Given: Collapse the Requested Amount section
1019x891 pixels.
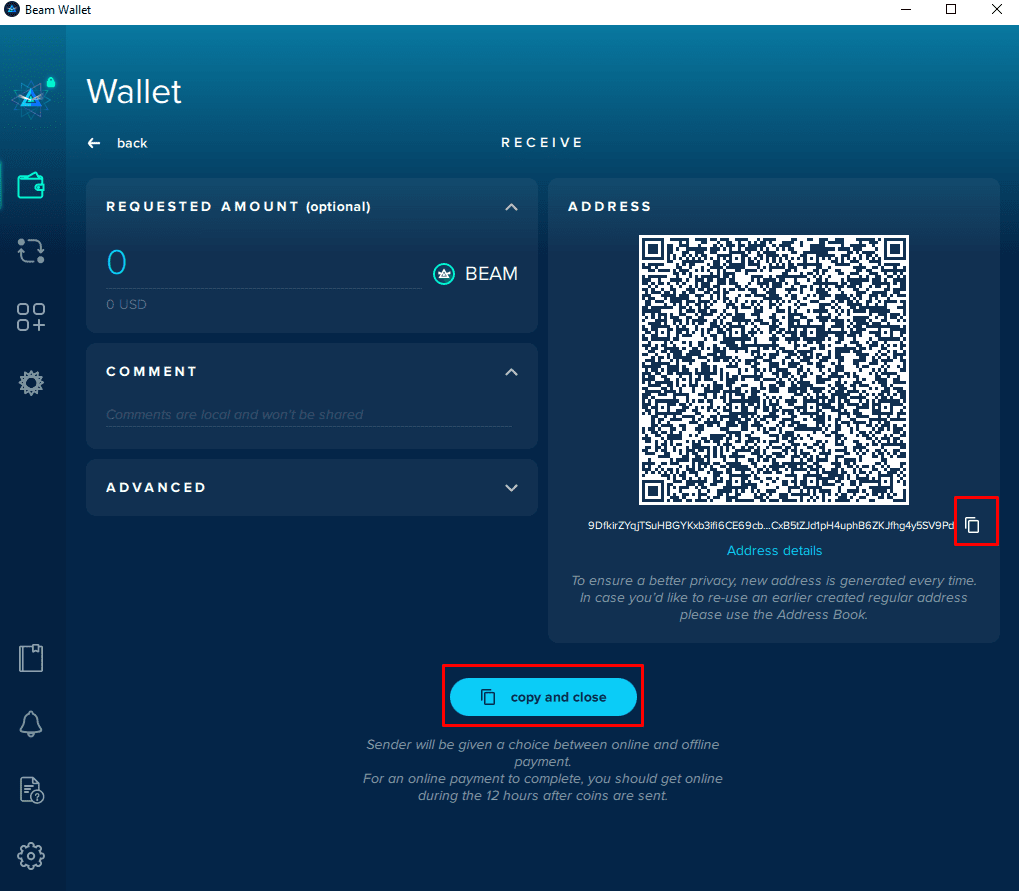Looking at the screenshot, I should coord(511,207).
